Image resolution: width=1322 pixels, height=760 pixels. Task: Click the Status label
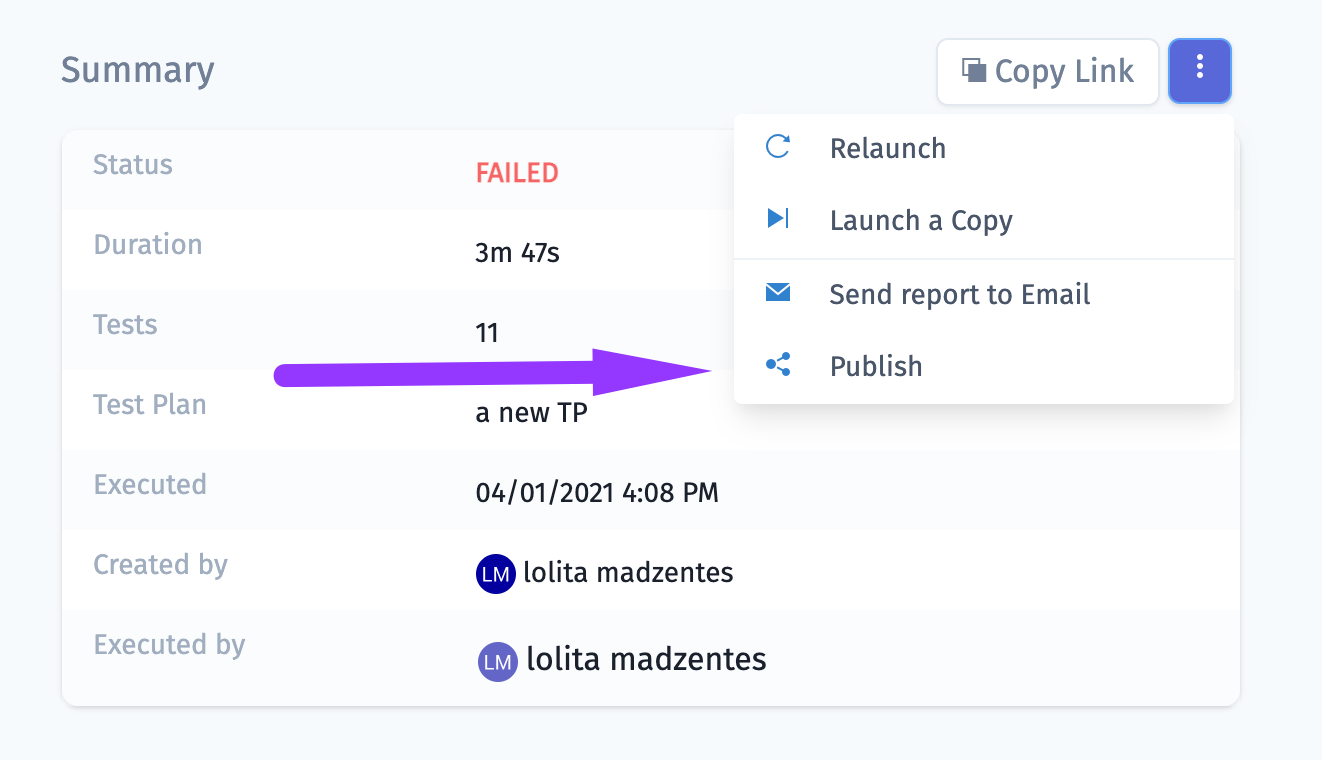(133, 165)
